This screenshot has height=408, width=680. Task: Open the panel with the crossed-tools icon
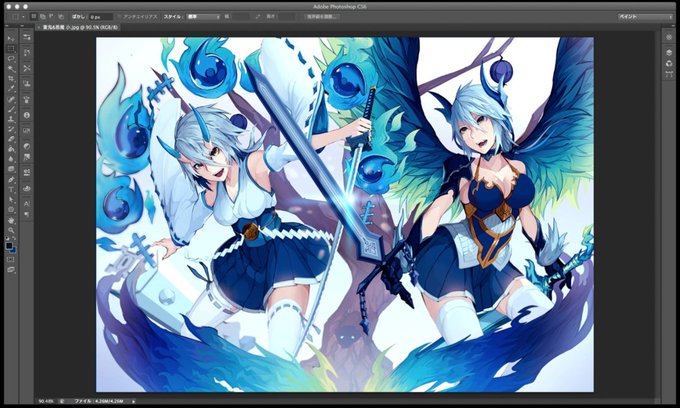pos(27,69)
